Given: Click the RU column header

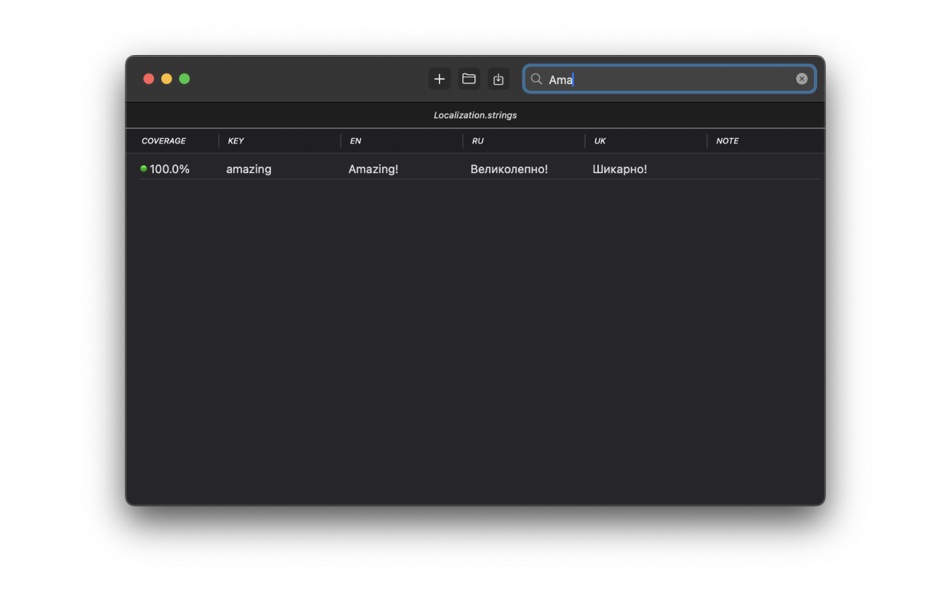Looking at the screenshot, I should [477, 141].
